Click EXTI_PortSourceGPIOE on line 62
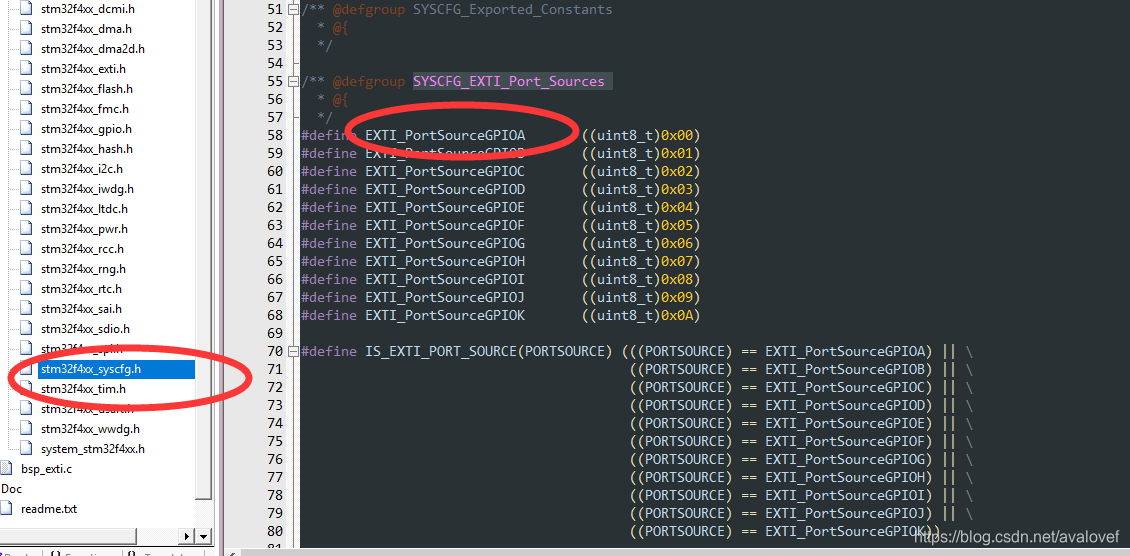Viewport: 1130px width, 556px height. (x=445, y=207)
